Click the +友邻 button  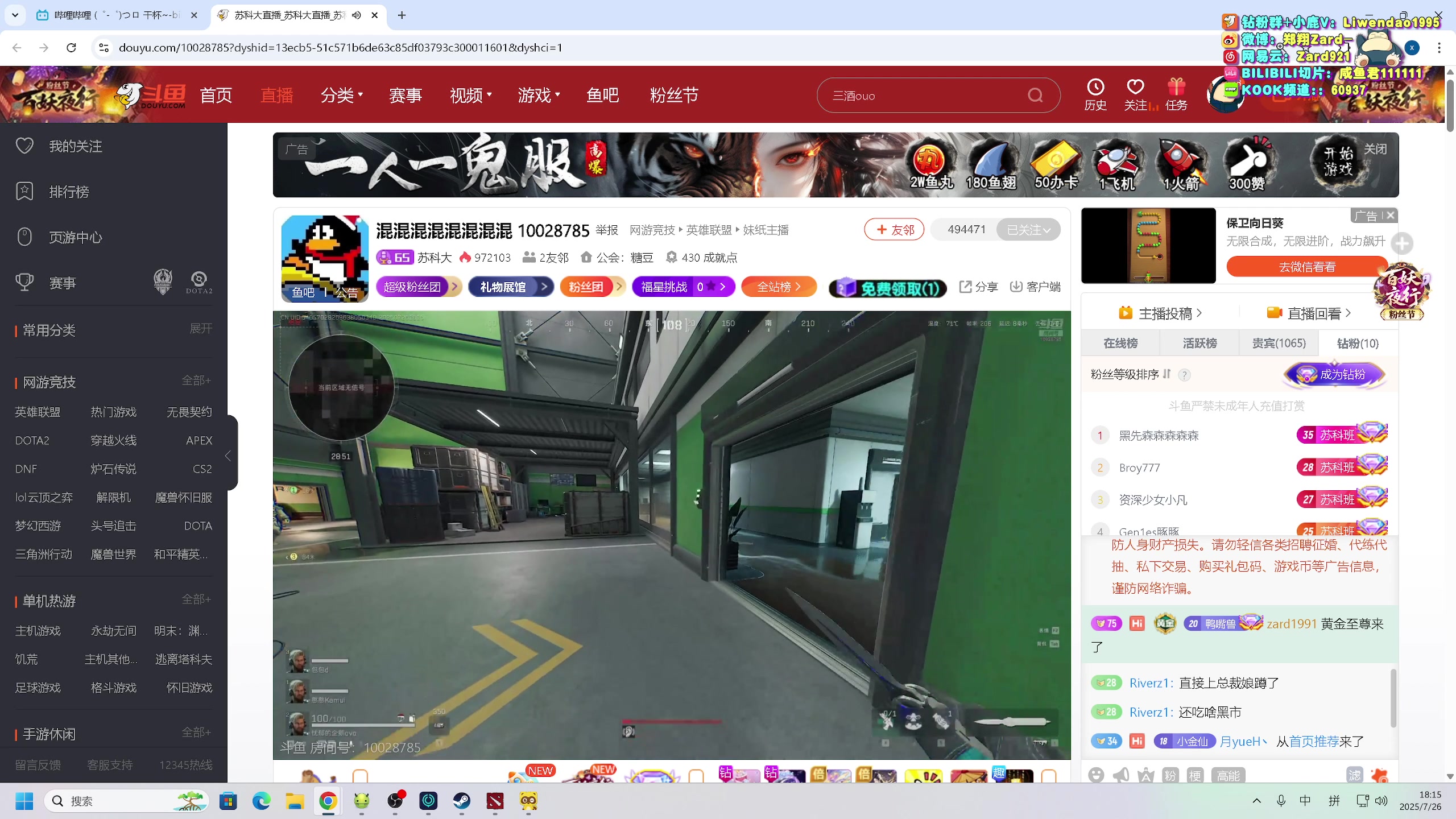click(895, 230)
